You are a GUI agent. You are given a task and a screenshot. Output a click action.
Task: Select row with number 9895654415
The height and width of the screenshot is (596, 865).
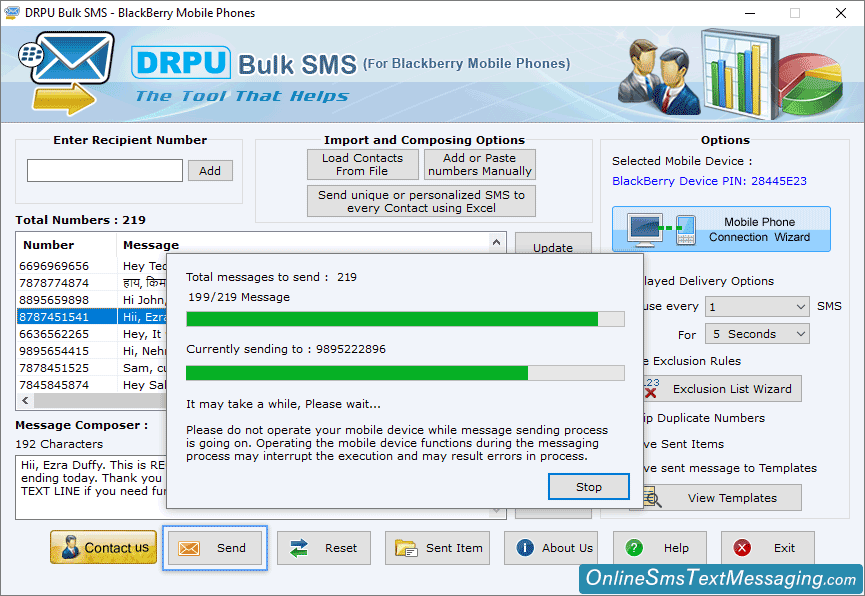pyautogui.click(x=92, y=351)
